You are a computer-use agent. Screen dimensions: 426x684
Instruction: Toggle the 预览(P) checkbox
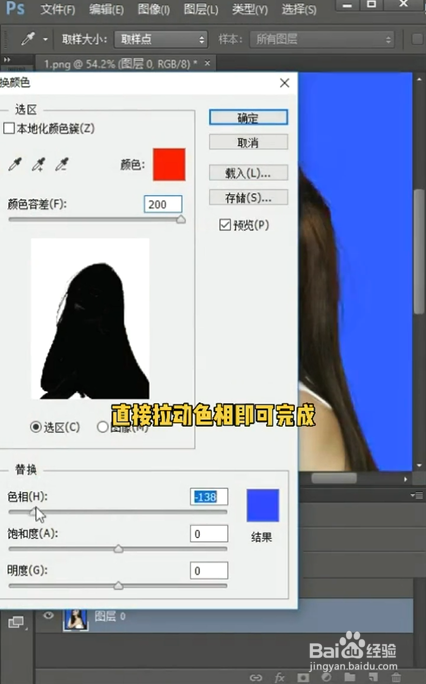click(225, 225)
